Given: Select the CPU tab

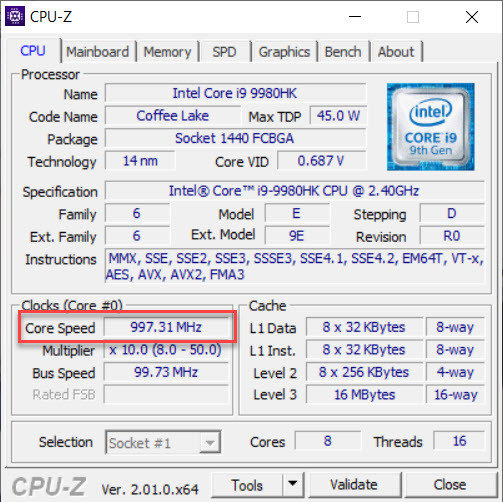Looking at the screenshot, I should coord(33,51).
